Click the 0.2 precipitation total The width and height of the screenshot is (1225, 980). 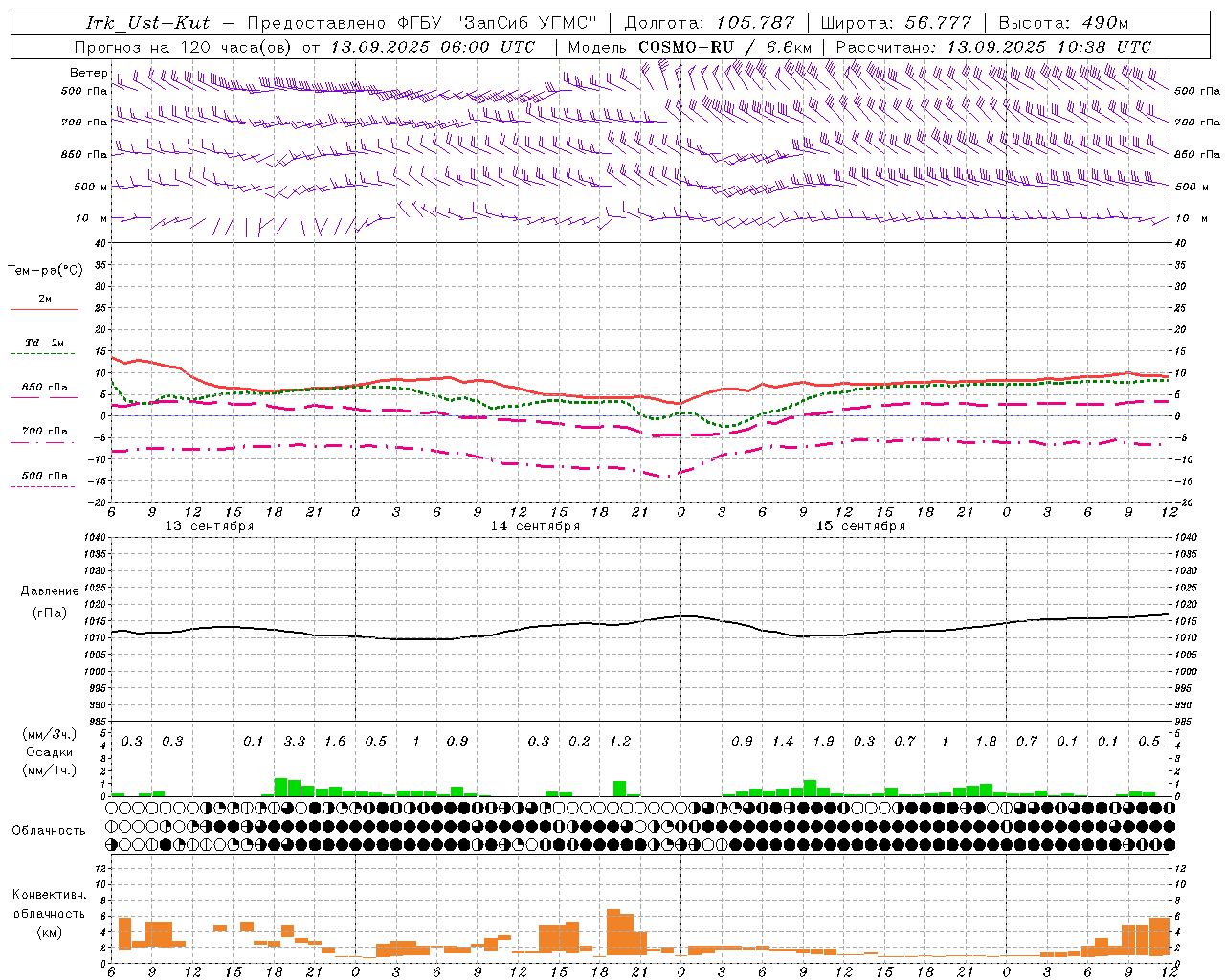pos(579,742)
